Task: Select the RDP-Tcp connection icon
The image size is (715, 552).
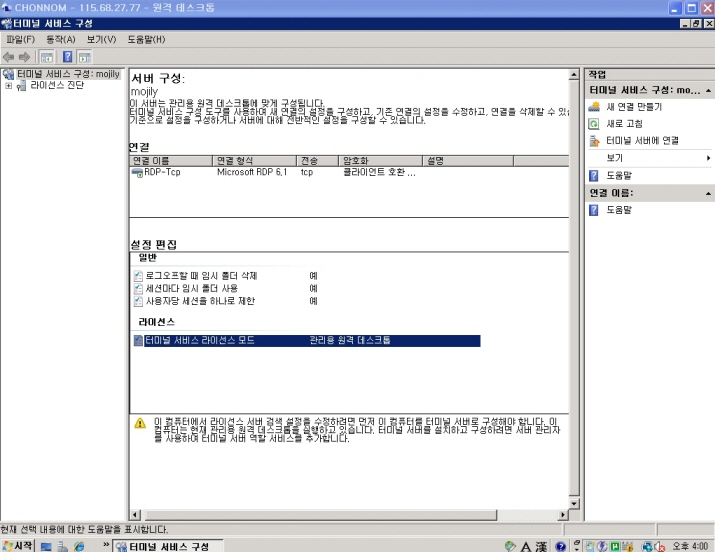Action: coord(137,172)
